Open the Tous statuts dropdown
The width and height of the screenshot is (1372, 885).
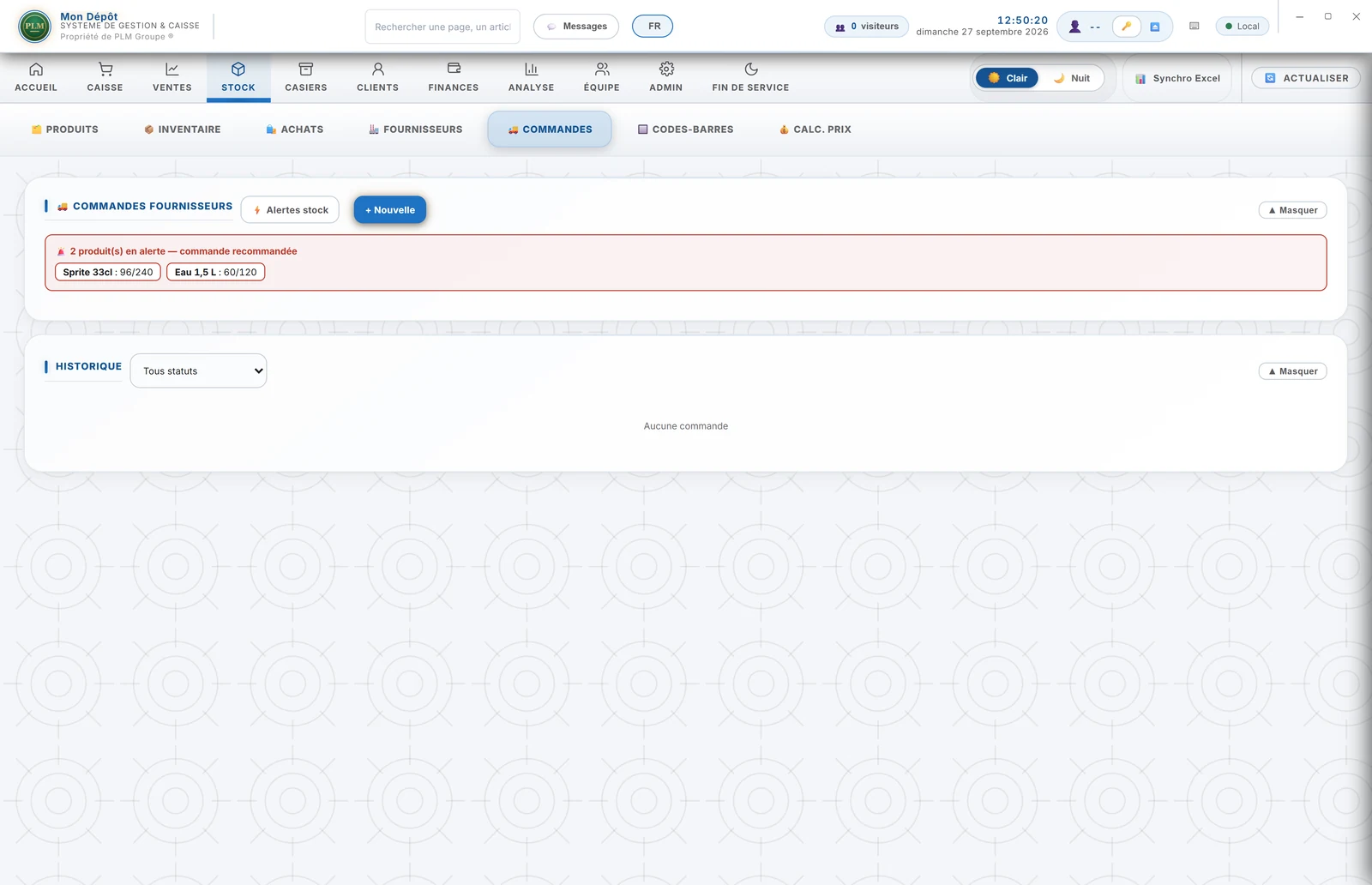(198, 371)
